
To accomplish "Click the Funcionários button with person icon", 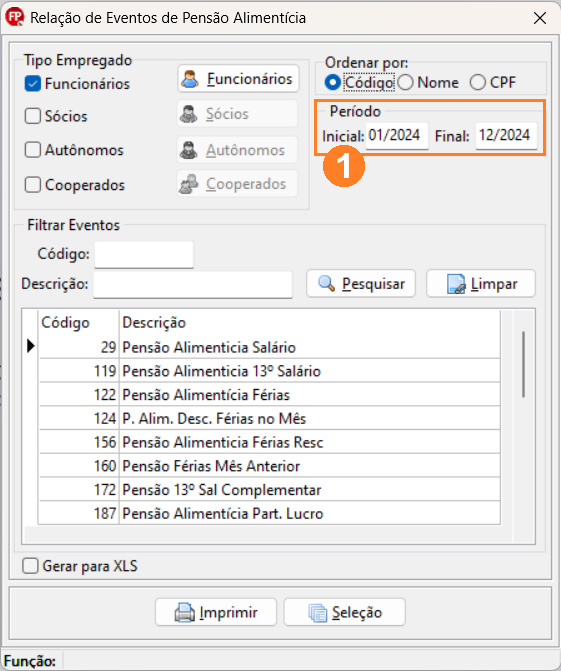I will [238, 79].
